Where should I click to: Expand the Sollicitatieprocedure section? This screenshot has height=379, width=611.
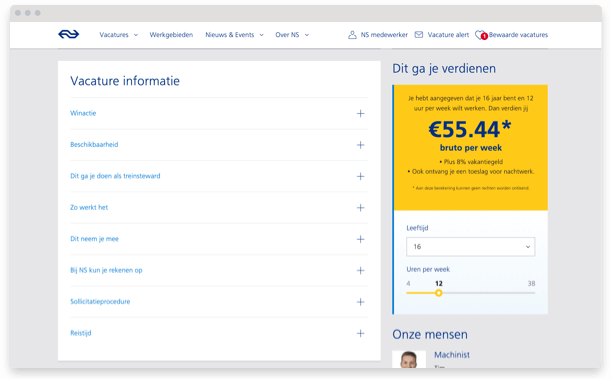(x=100, y=301)
